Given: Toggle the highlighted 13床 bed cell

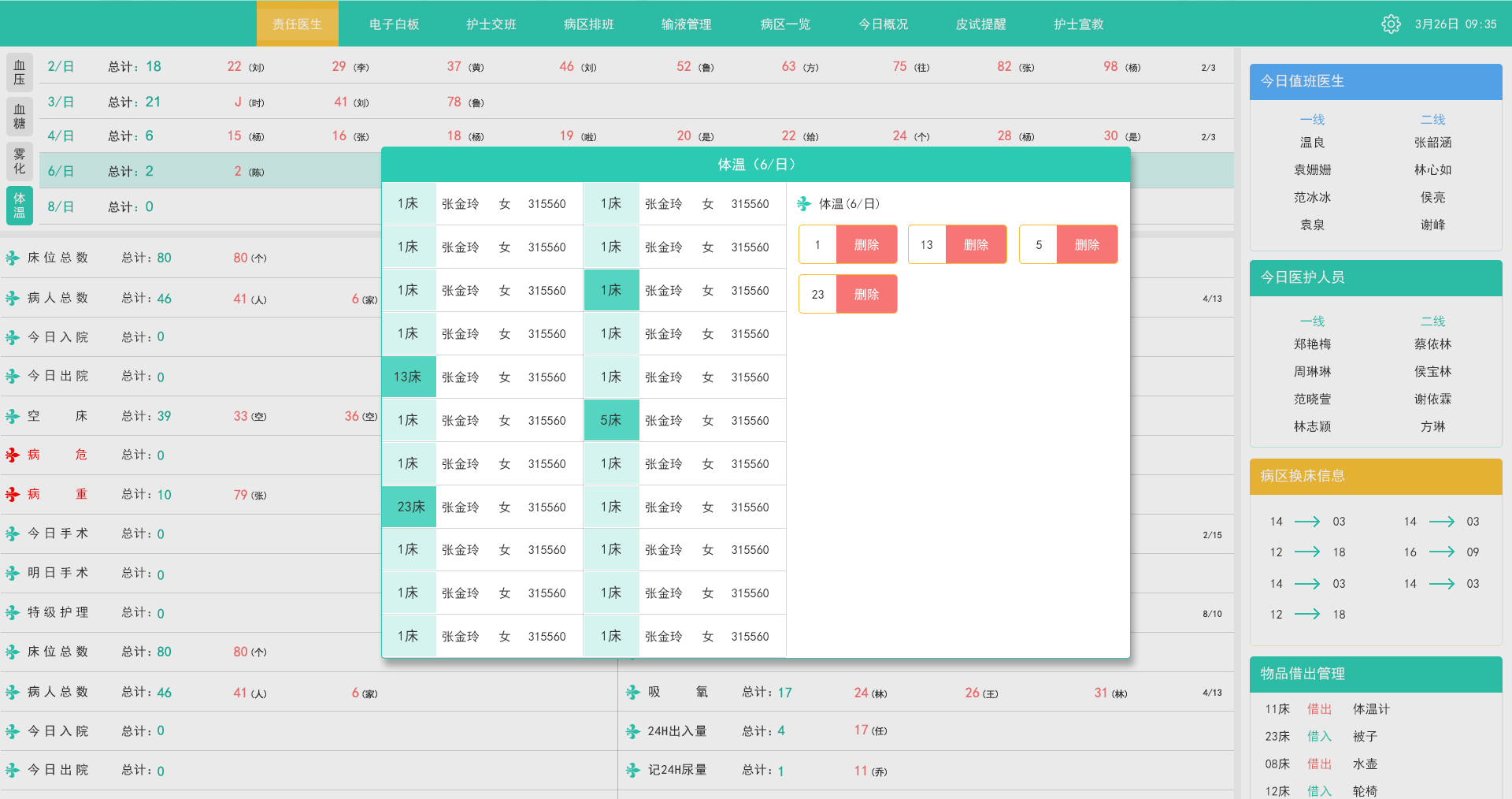Looking at the screenshot, I should [408, 377].
